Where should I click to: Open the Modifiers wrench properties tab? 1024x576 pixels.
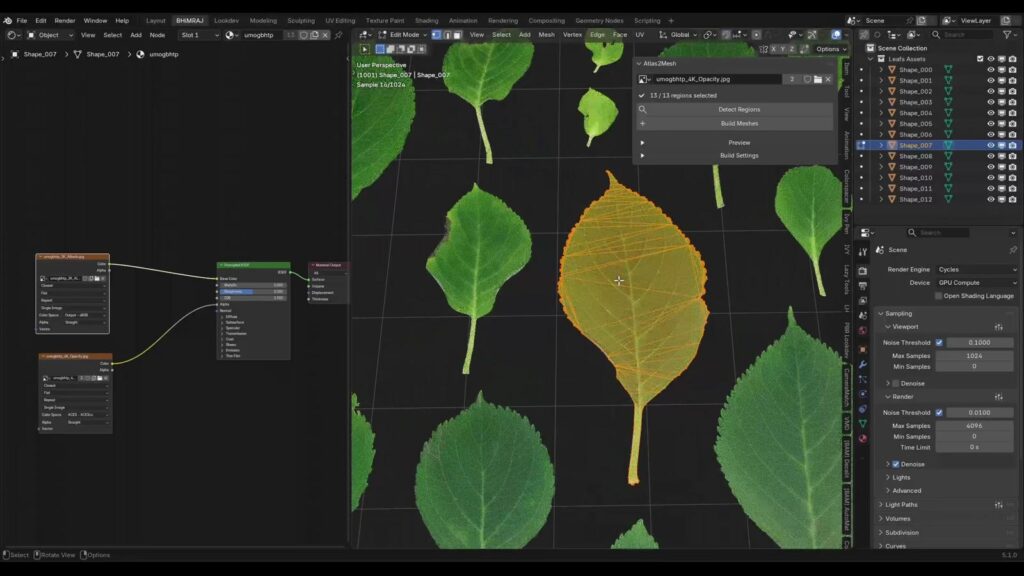863,364
